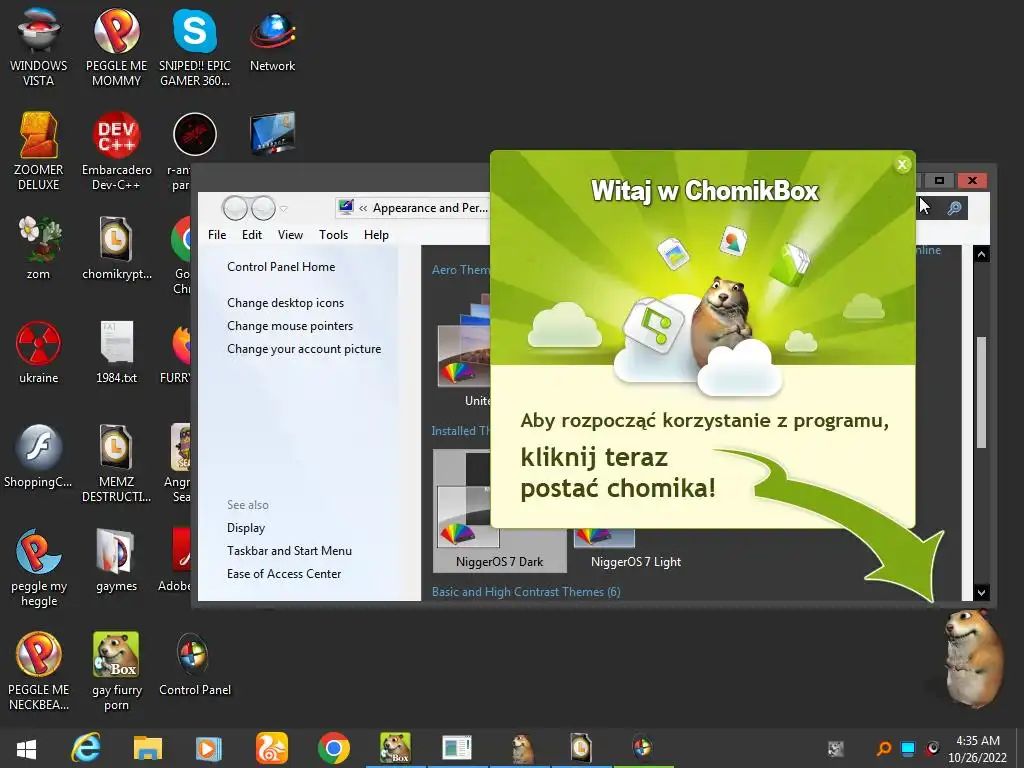Launch Internet Explorer from the taskbar
1024x768 pixels.
86,748
